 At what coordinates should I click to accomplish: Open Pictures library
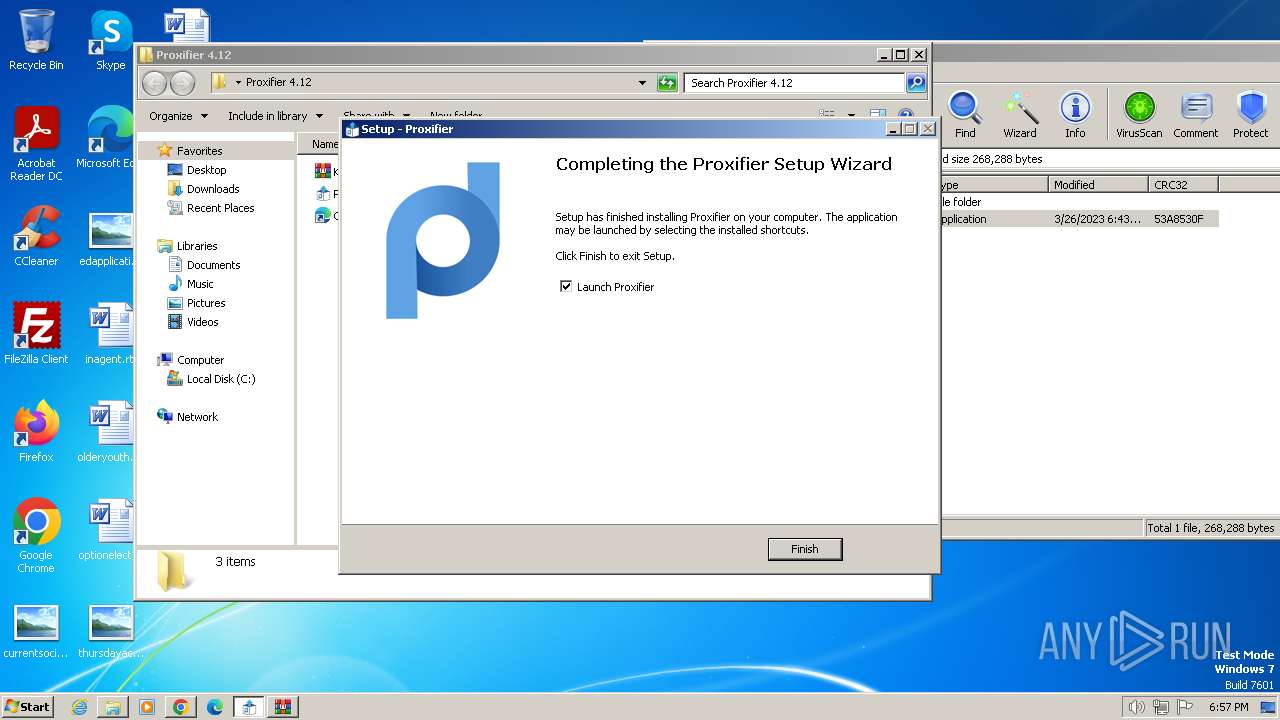point(205,303)
